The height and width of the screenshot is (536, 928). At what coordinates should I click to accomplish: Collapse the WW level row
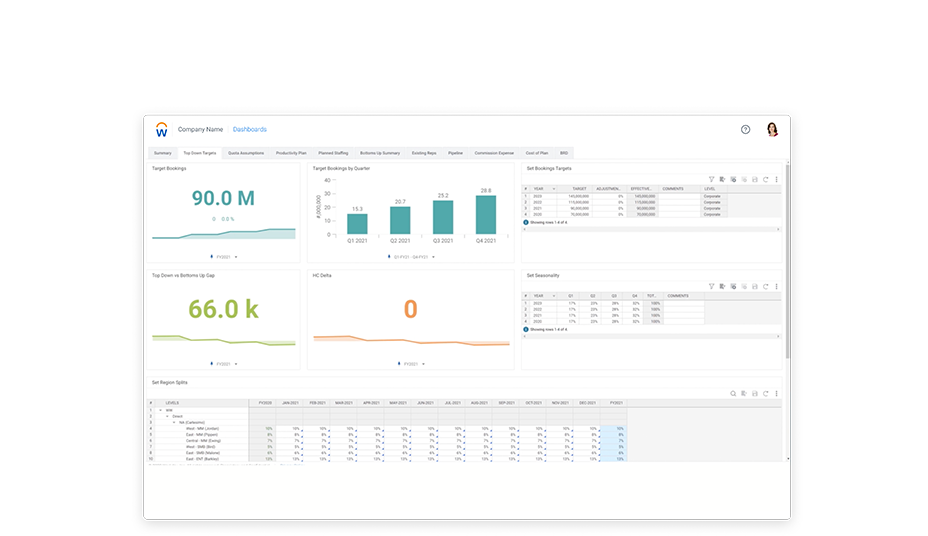[160, 410]
